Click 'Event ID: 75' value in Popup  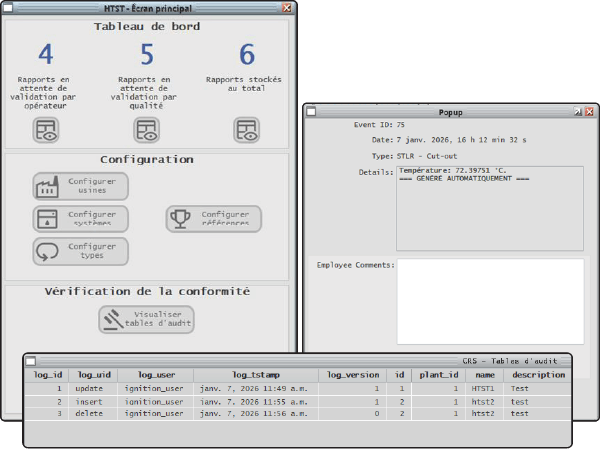pos(401,125)
